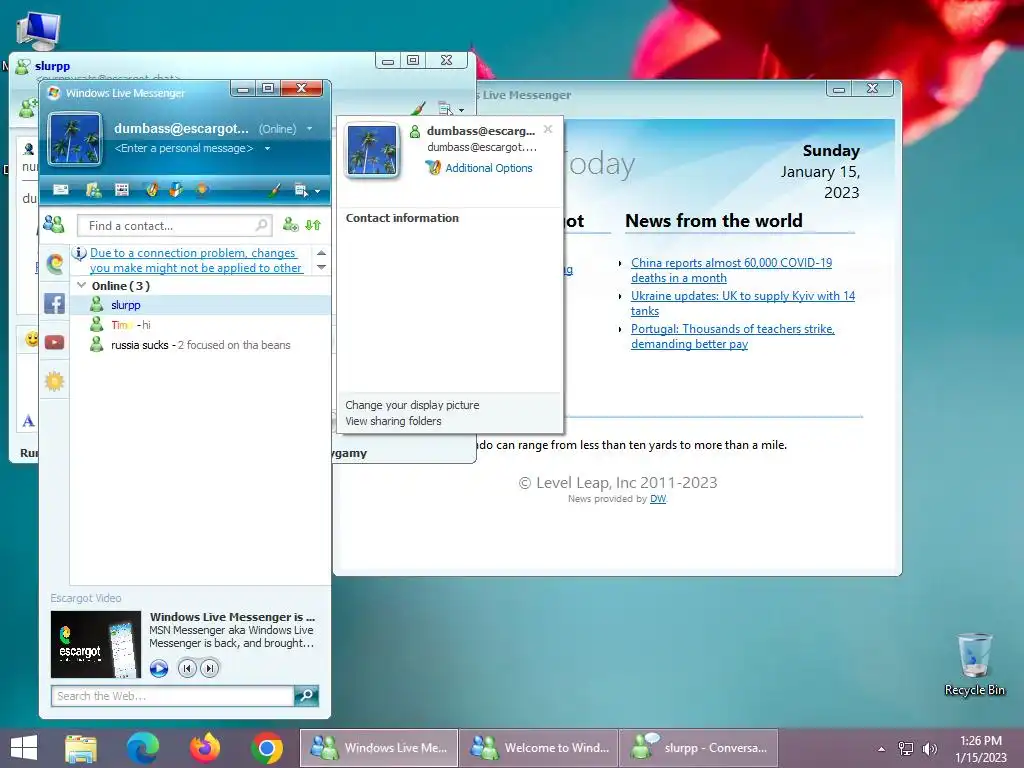Switch to 'slurpp - Conversa...' taskbar window

tap(699, 748)
